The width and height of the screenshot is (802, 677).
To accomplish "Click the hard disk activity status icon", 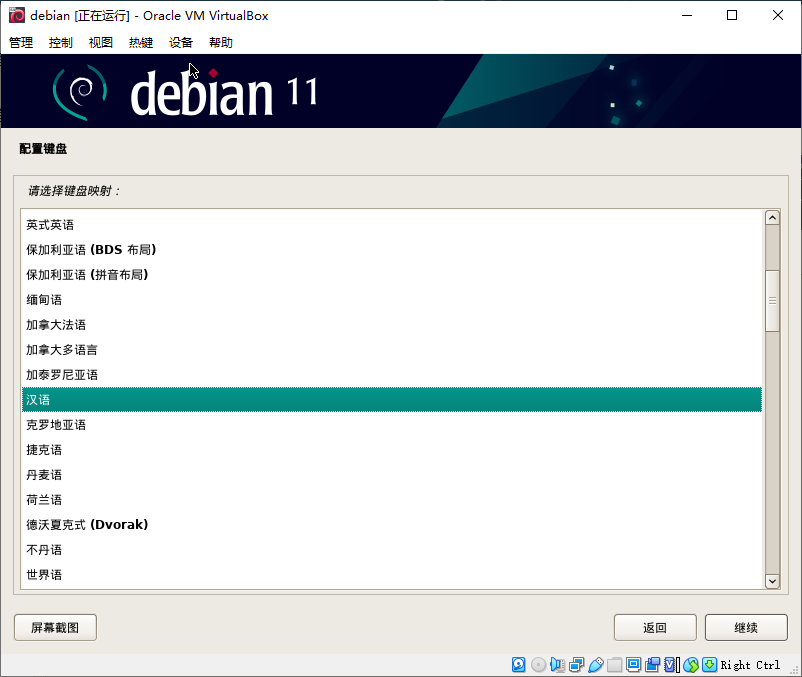I will [518, 664].
